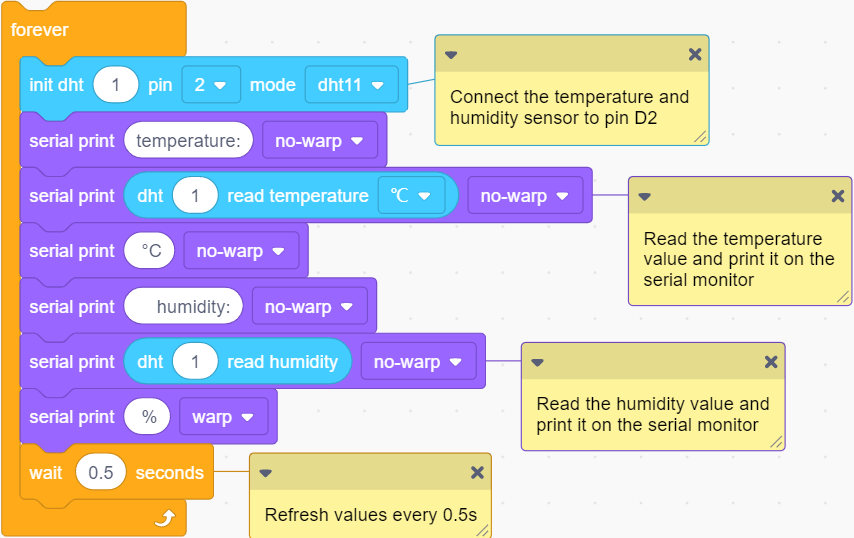
Task: Open the dht11 mode dropdown
Action: pyautogui.click(x=351, y=84)
